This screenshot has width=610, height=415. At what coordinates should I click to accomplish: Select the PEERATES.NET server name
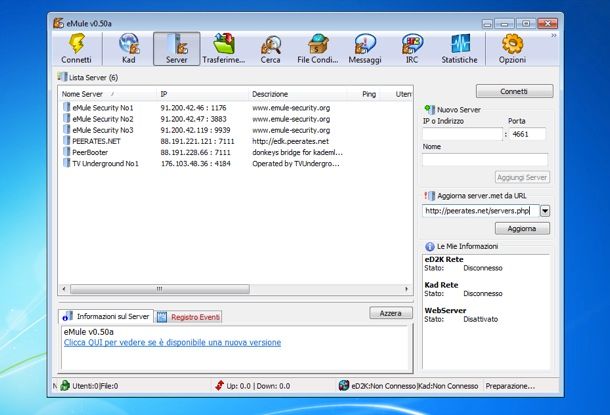click(x=96, y=141)
